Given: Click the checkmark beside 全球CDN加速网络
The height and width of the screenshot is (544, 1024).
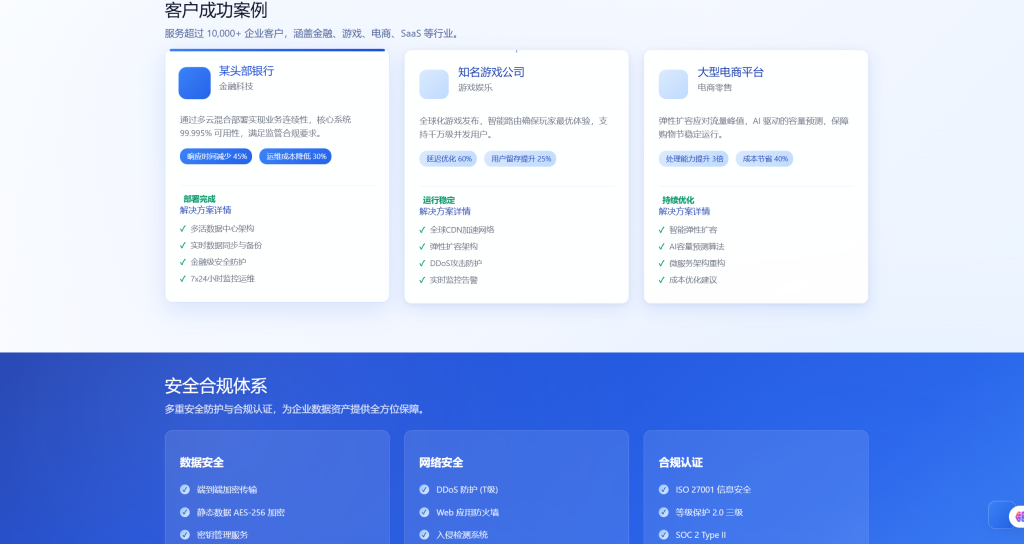Looking at the screenshot, I should pyautogui.click(x=423, y=230).
